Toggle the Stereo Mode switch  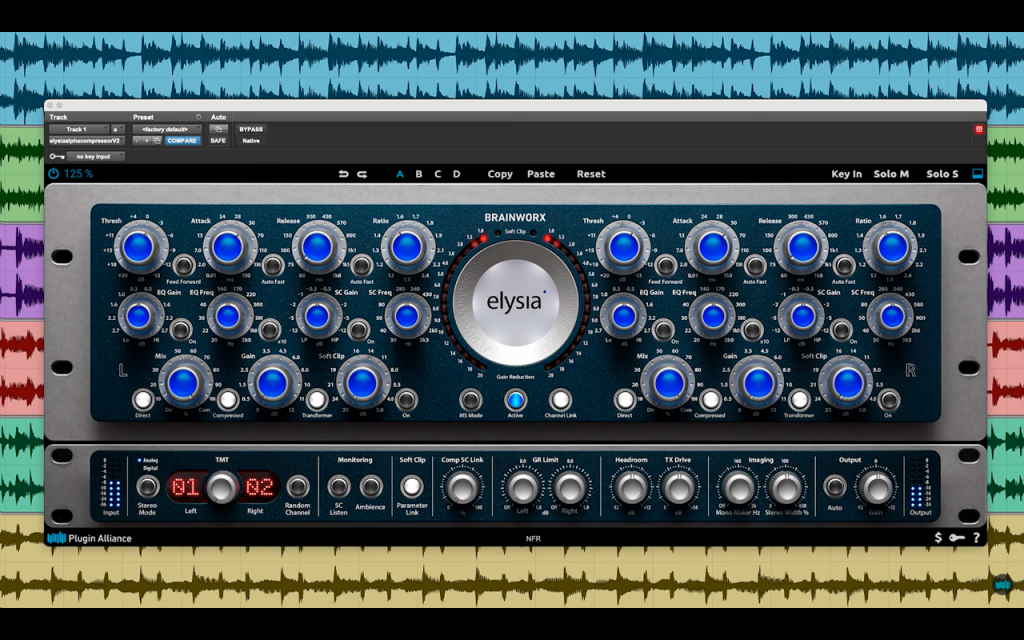pyautogui.click(x=148, y=487)
